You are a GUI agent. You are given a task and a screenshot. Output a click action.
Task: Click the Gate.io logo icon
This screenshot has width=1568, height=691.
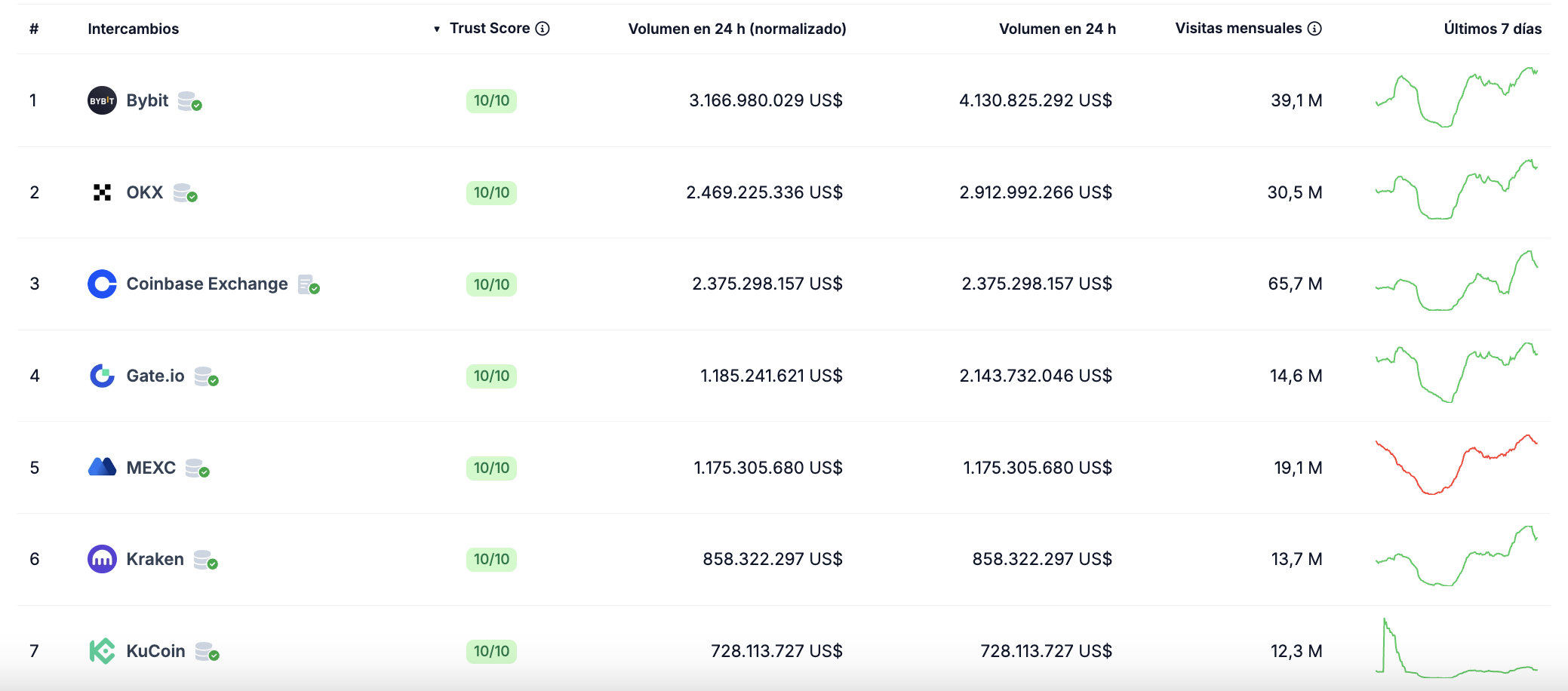(102, 376)
